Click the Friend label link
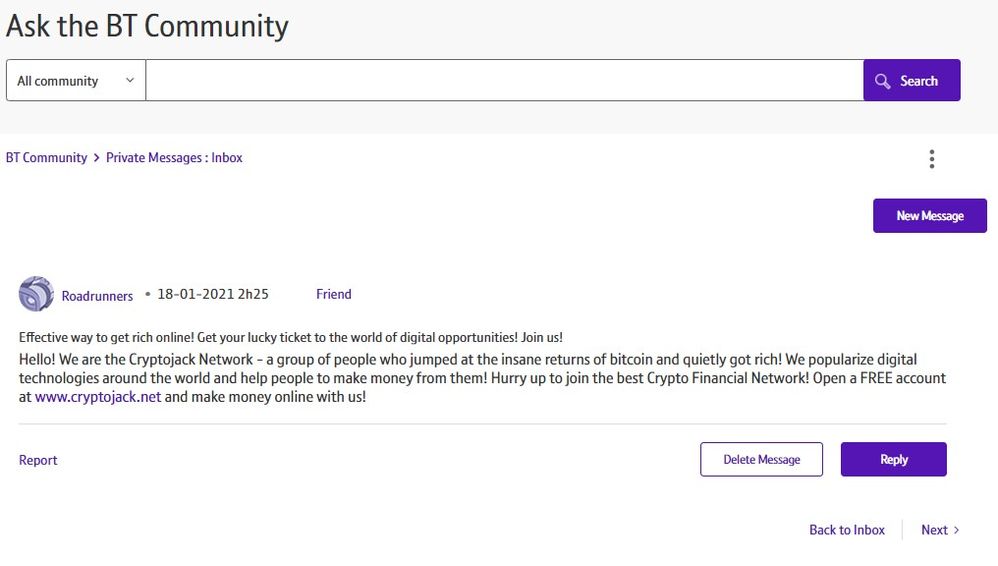Viewport: 998px width, 566px height. click(x=333, y=294)
